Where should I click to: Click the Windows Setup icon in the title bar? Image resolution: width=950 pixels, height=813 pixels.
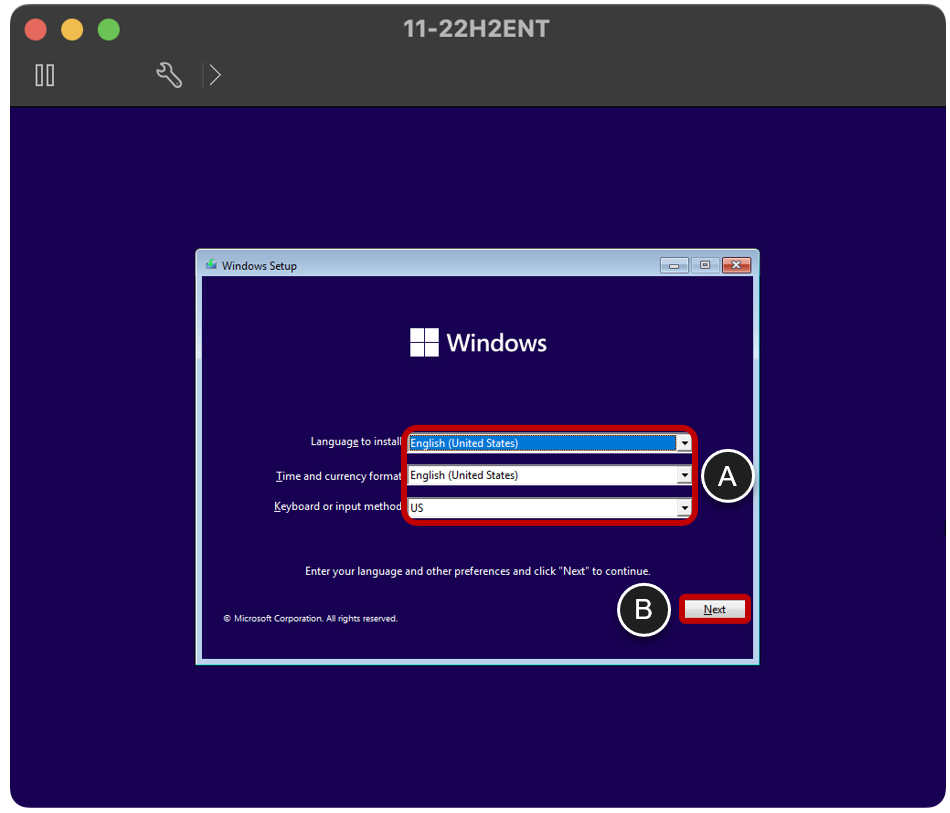tap(210, 265)
